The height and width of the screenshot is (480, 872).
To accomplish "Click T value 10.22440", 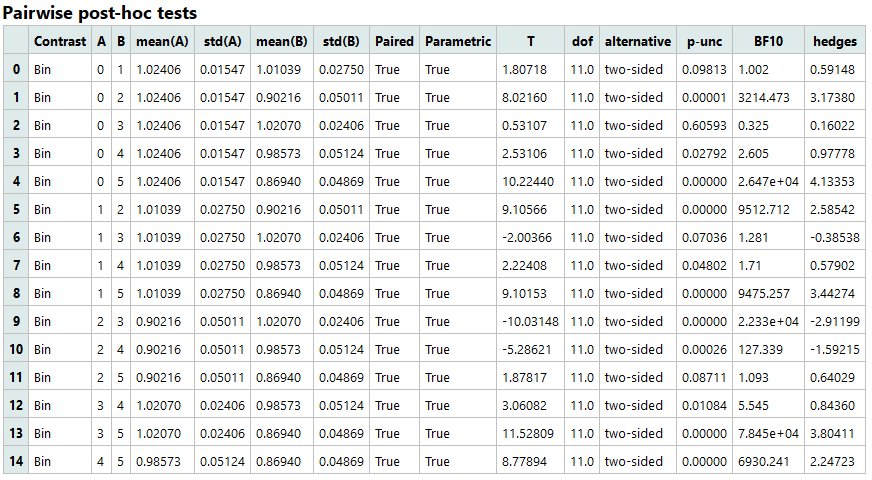I will [528, 181].
